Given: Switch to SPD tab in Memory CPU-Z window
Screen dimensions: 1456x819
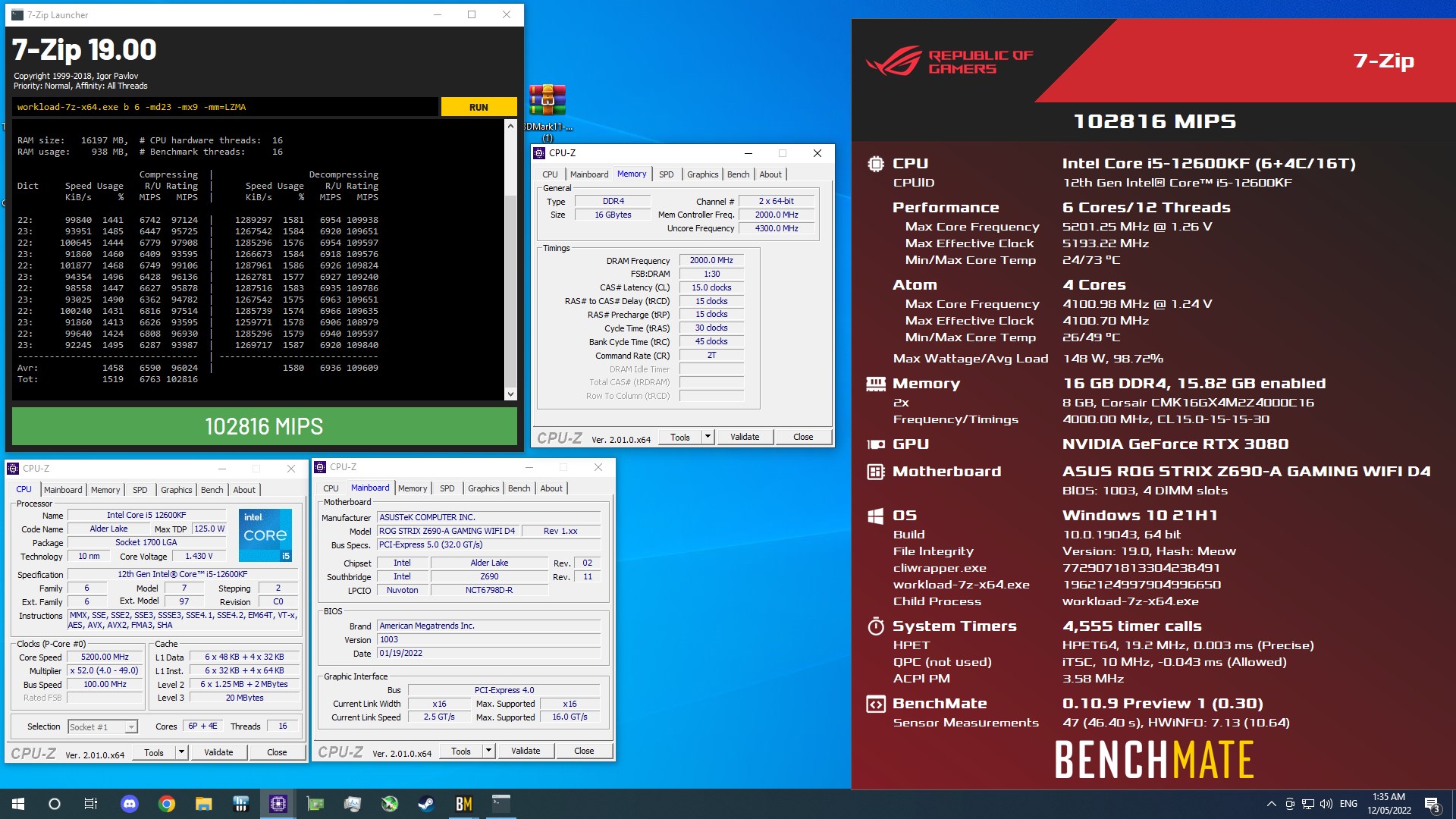Looking at the screenshot, I should 666,174.
